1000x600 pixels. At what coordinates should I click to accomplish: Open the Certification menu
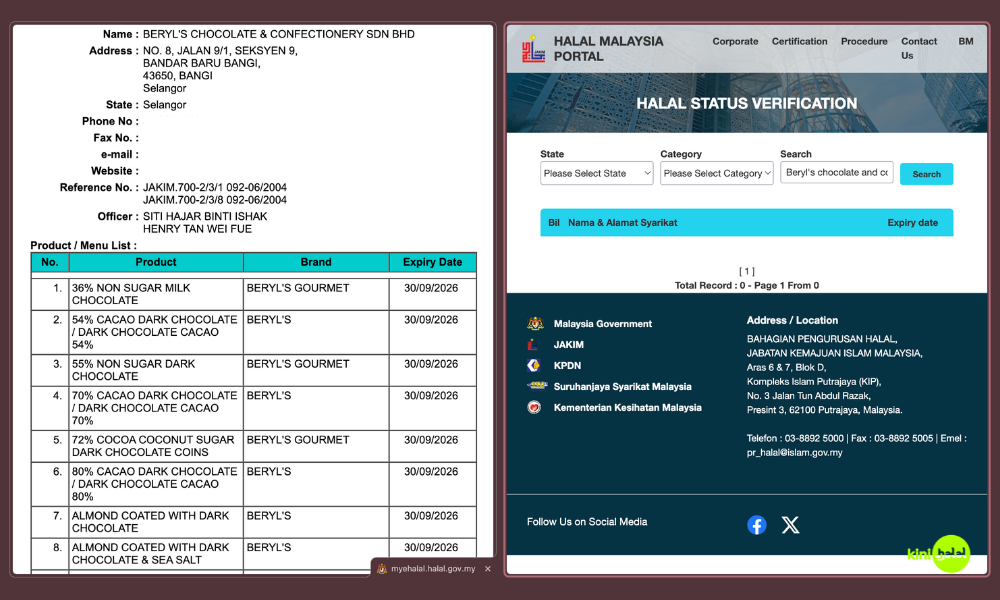click(x=799, y=42)
